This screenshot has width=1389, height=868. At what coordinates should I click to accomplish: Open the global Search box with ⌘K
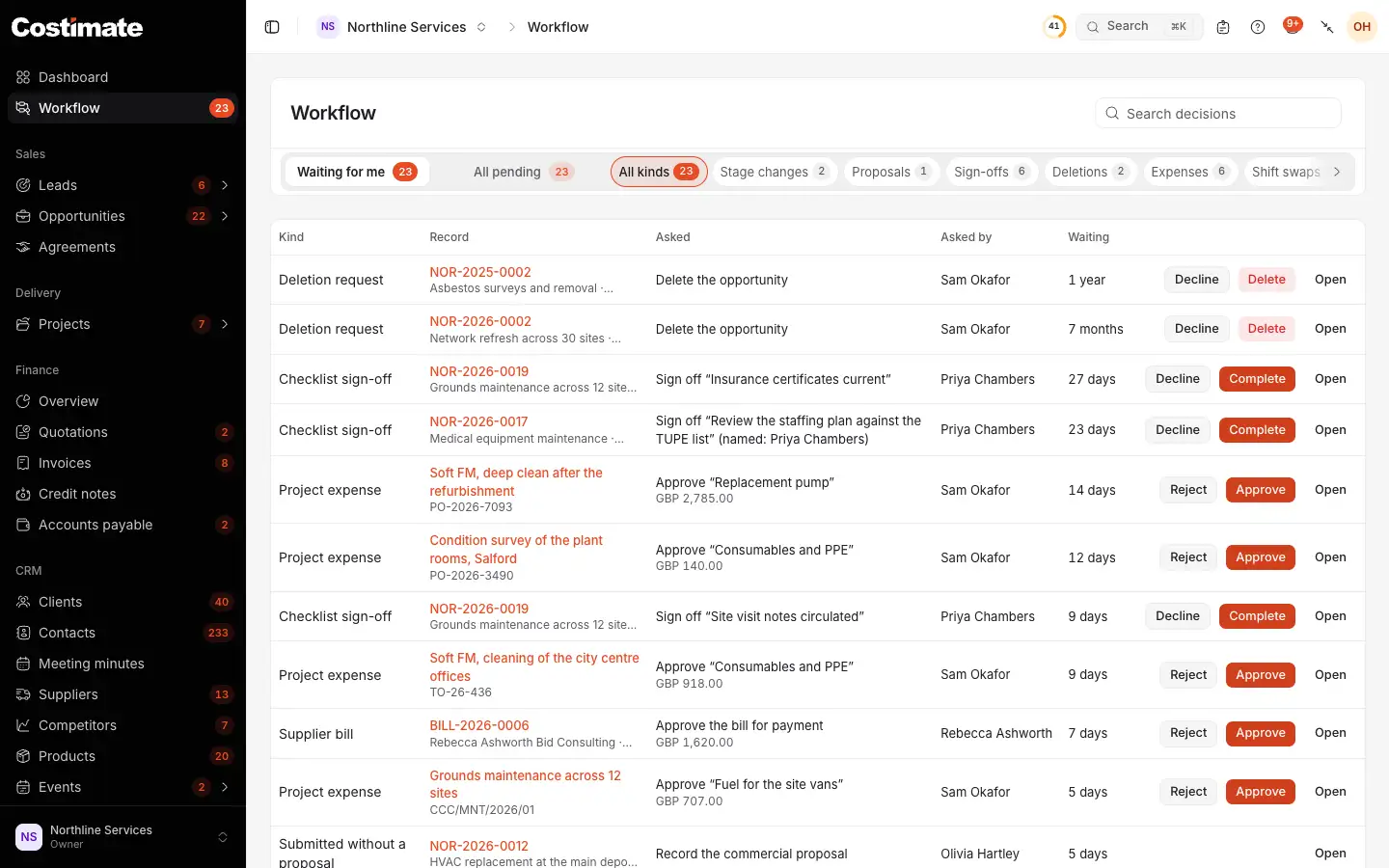1139,27
